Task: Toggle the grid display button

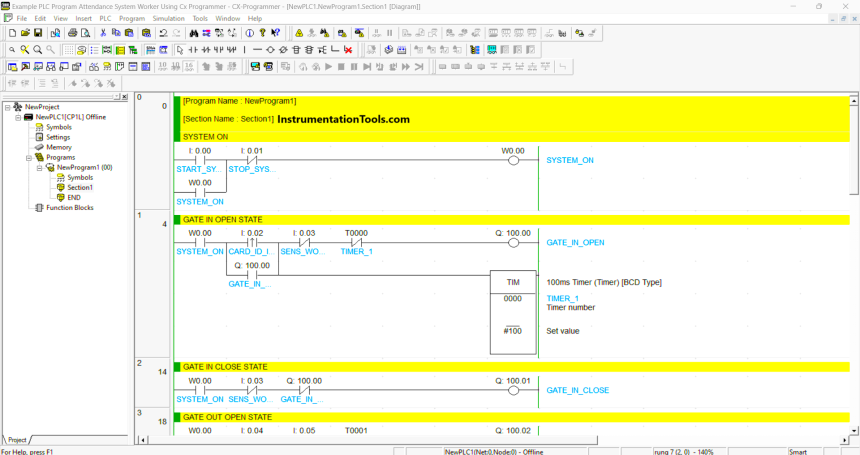Action: 68,50
